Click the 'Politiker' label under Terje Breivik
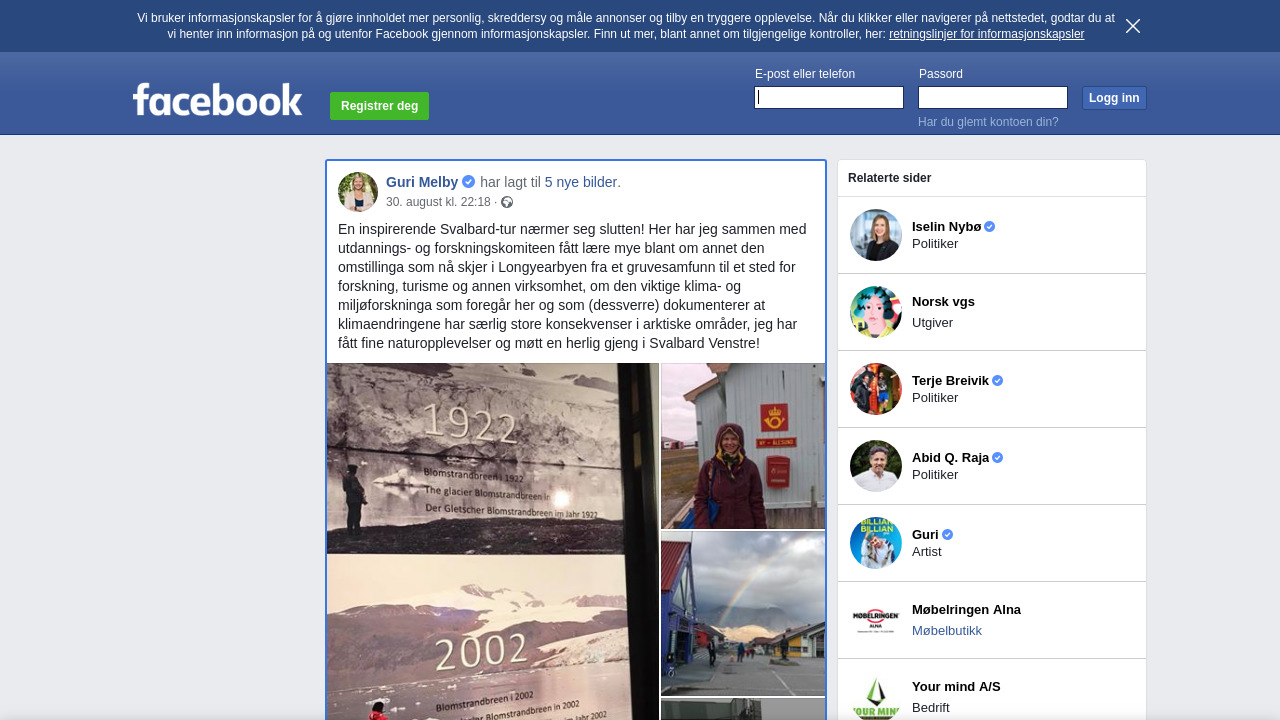The height and width of the screenshot is (720, 1280). coord(935,398)
